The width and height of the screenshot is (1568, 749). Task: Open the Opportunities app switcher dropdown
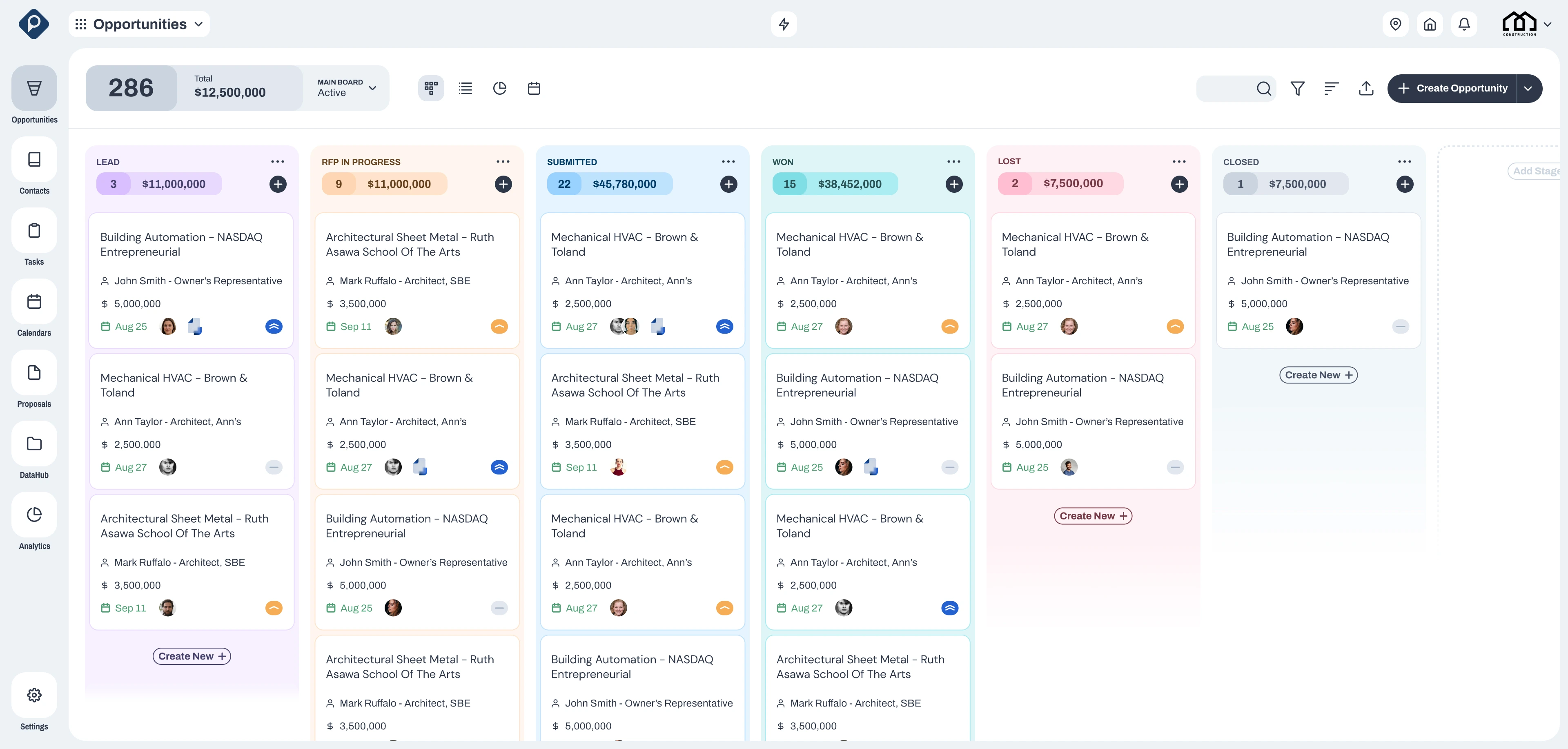198,24
